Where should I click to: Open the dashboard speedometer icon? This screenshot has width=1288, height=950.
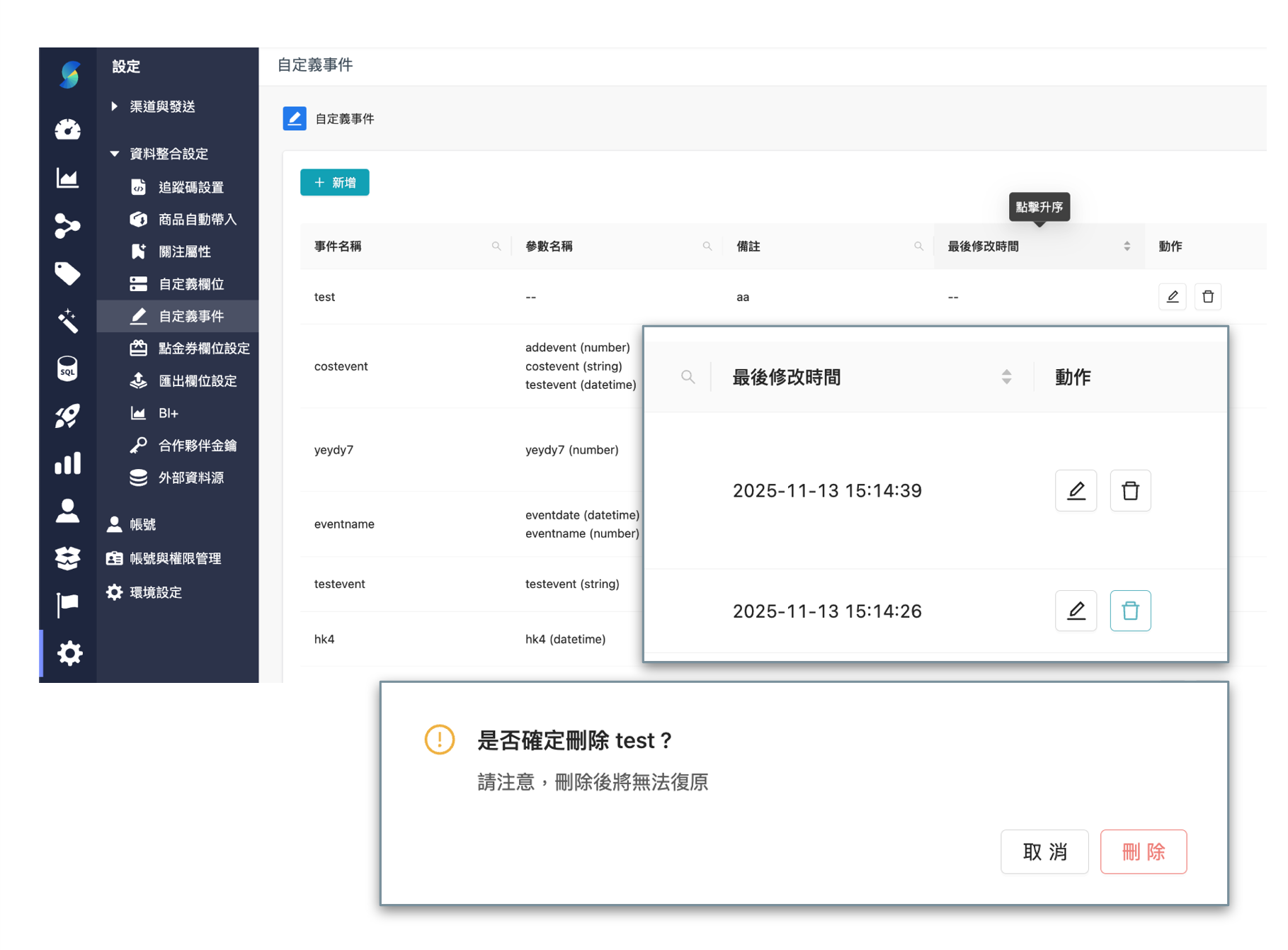67,130
